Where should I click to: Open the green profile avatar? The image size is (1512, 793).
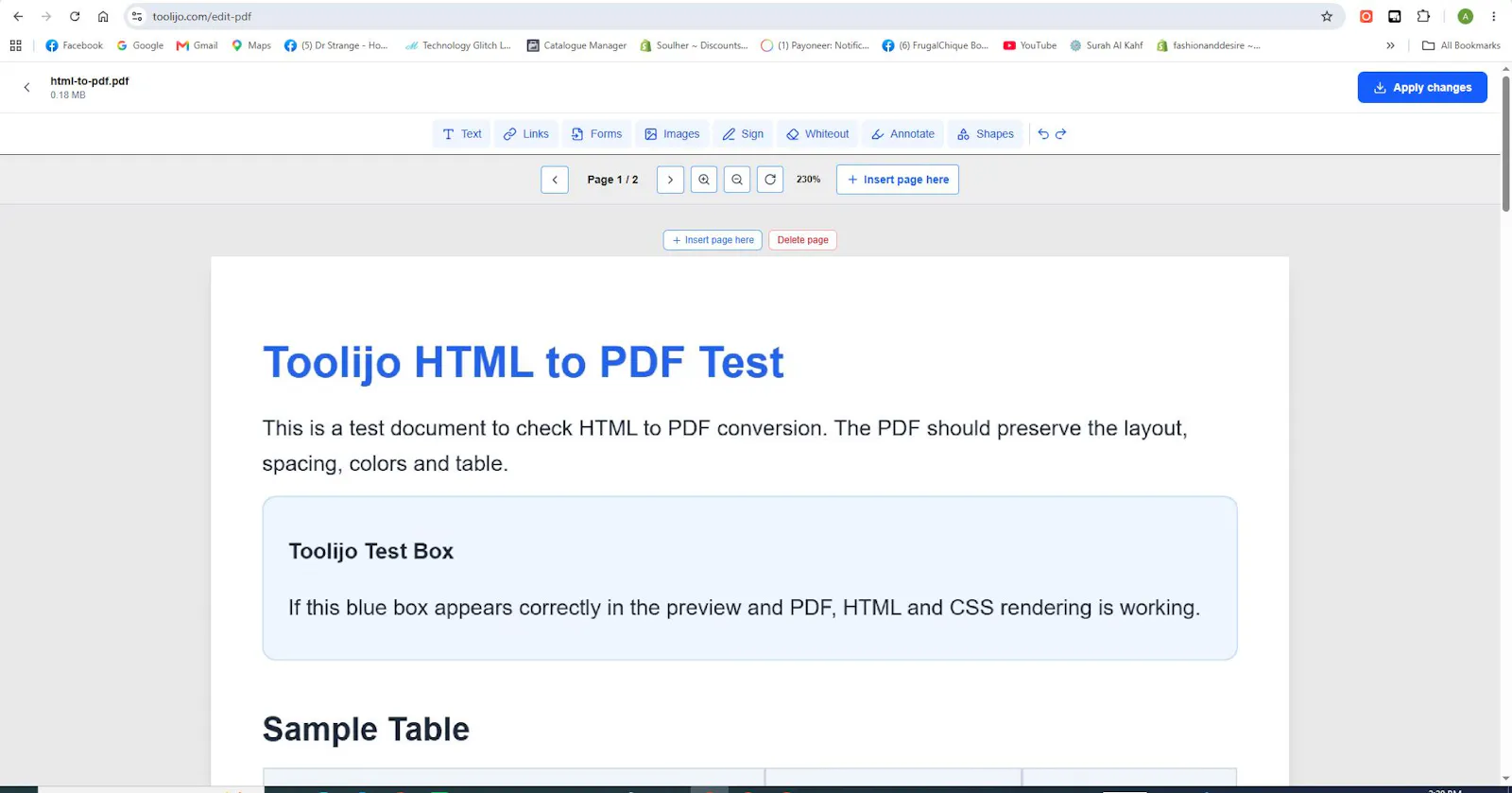[x=1466, y=16]
